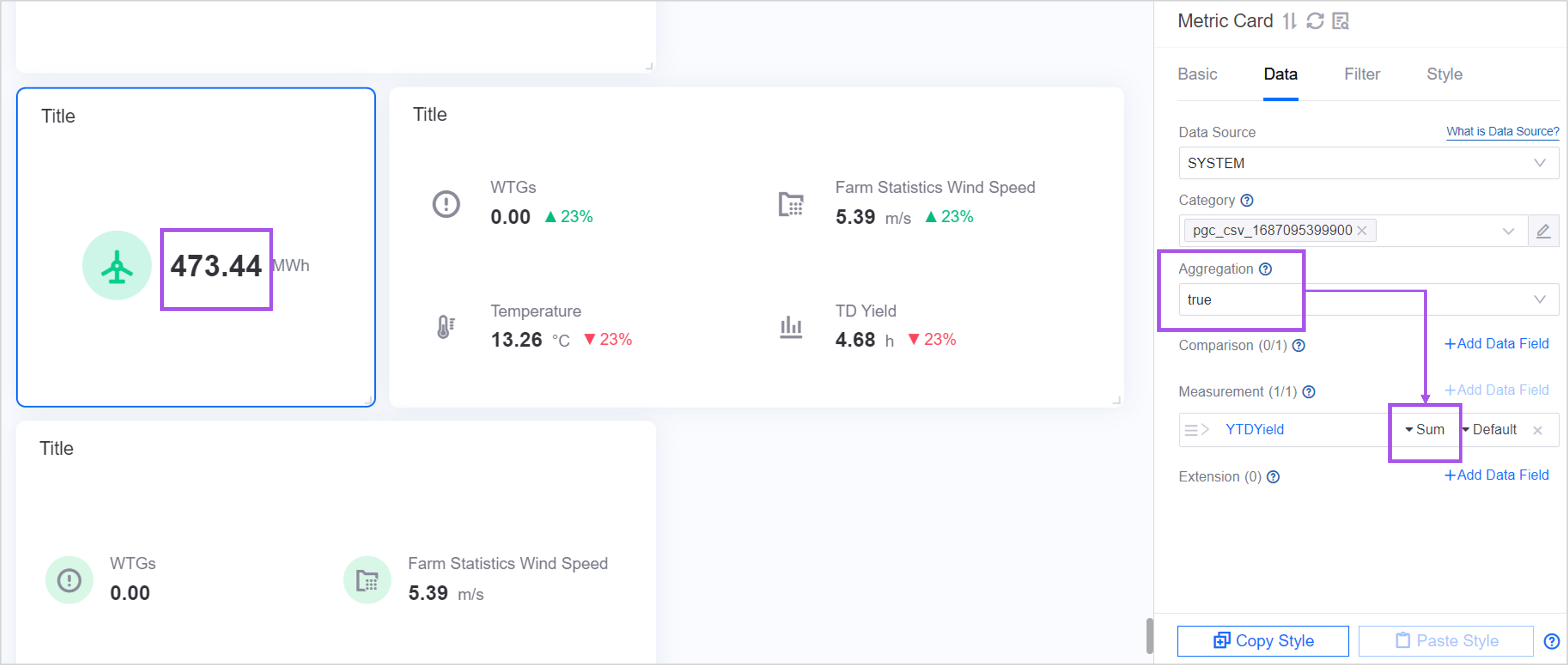Image resolution: width=1568 pixels, height=665 pixels.
Task: Expand the Aggregation dropdown showing true
Action: 1368,300
